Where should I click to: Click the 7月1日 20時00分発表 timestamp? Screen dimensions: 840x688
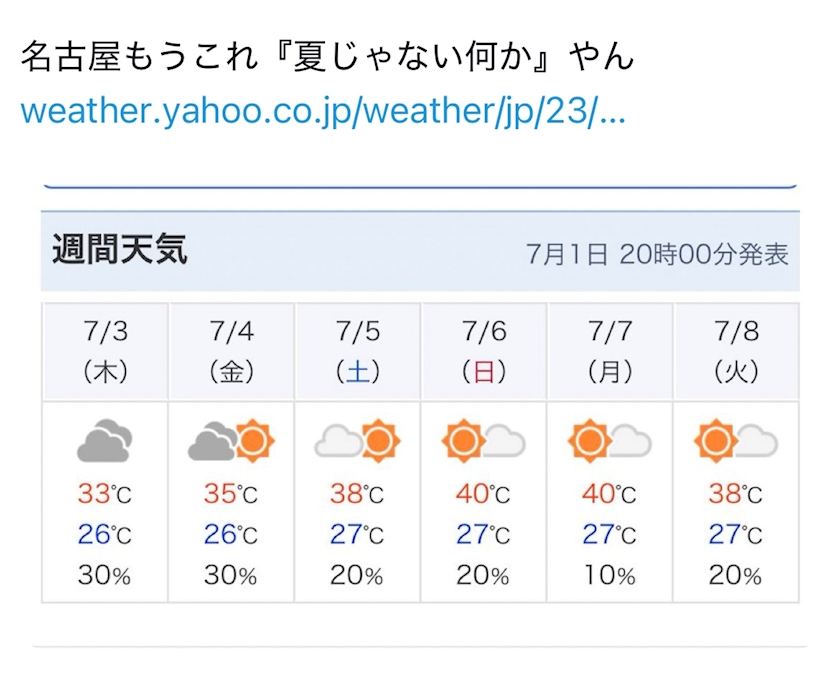click(x=657, y=254)
